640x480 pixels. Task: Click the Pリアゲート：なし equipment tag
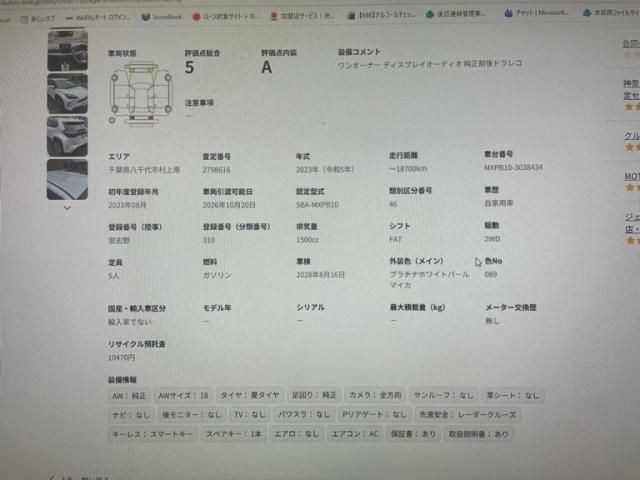click(374, 414)
